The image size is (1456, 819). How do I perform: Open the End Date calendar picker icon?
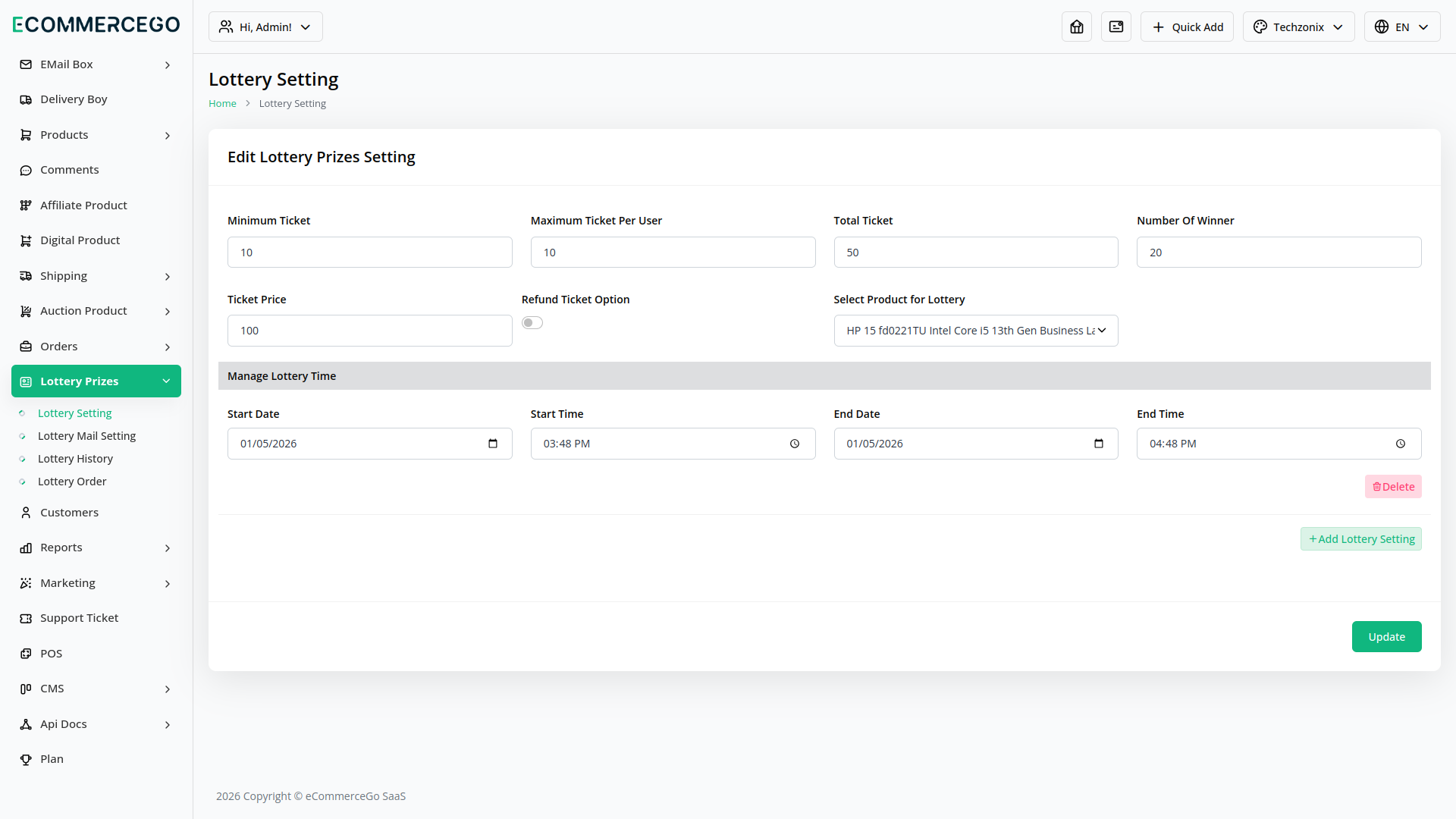point(1099,444)
